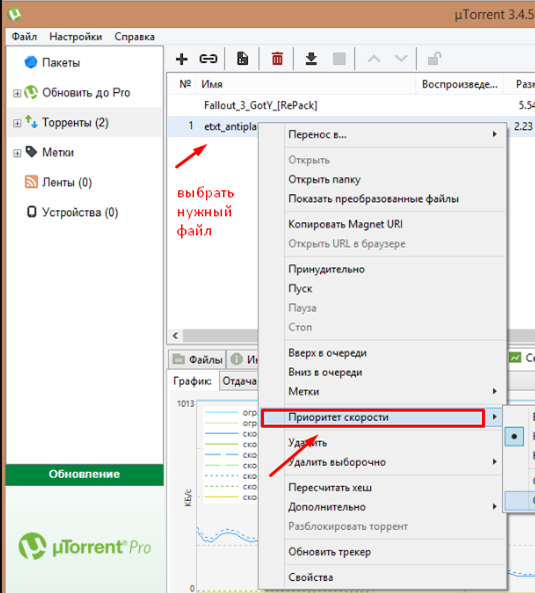The image size is (535, 593).
Task: Click the red Remove Torrent trash icon
Action: (277, 59)
